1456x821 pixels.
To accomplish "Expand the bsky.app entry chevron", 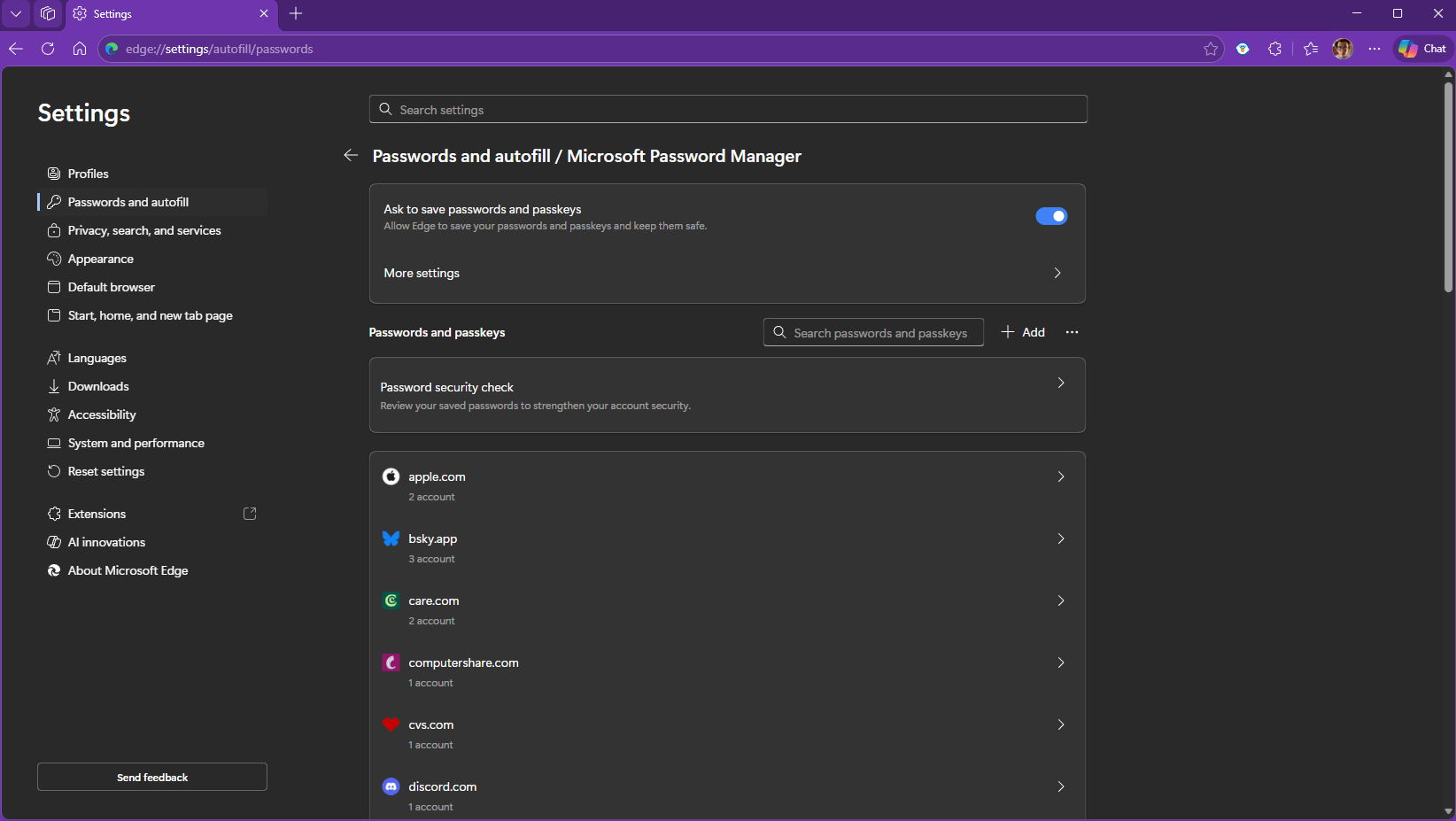I will point(1061,538).
